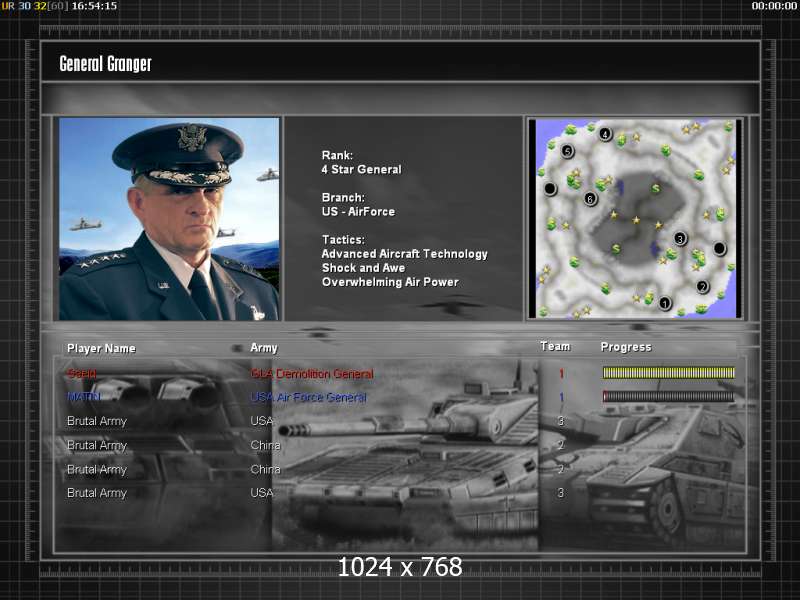
Task: Click the "Progress" column header
Action: 626,347
